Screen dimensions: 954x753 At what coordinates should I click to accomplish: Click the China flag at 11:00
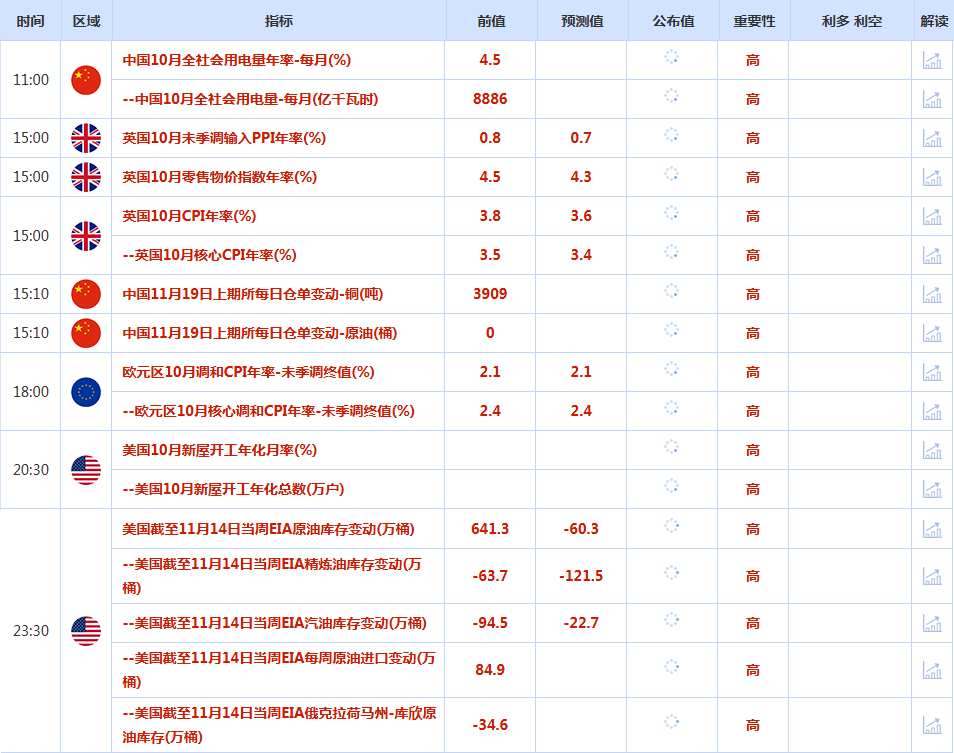pyautogui.click(x=86, y=80)
